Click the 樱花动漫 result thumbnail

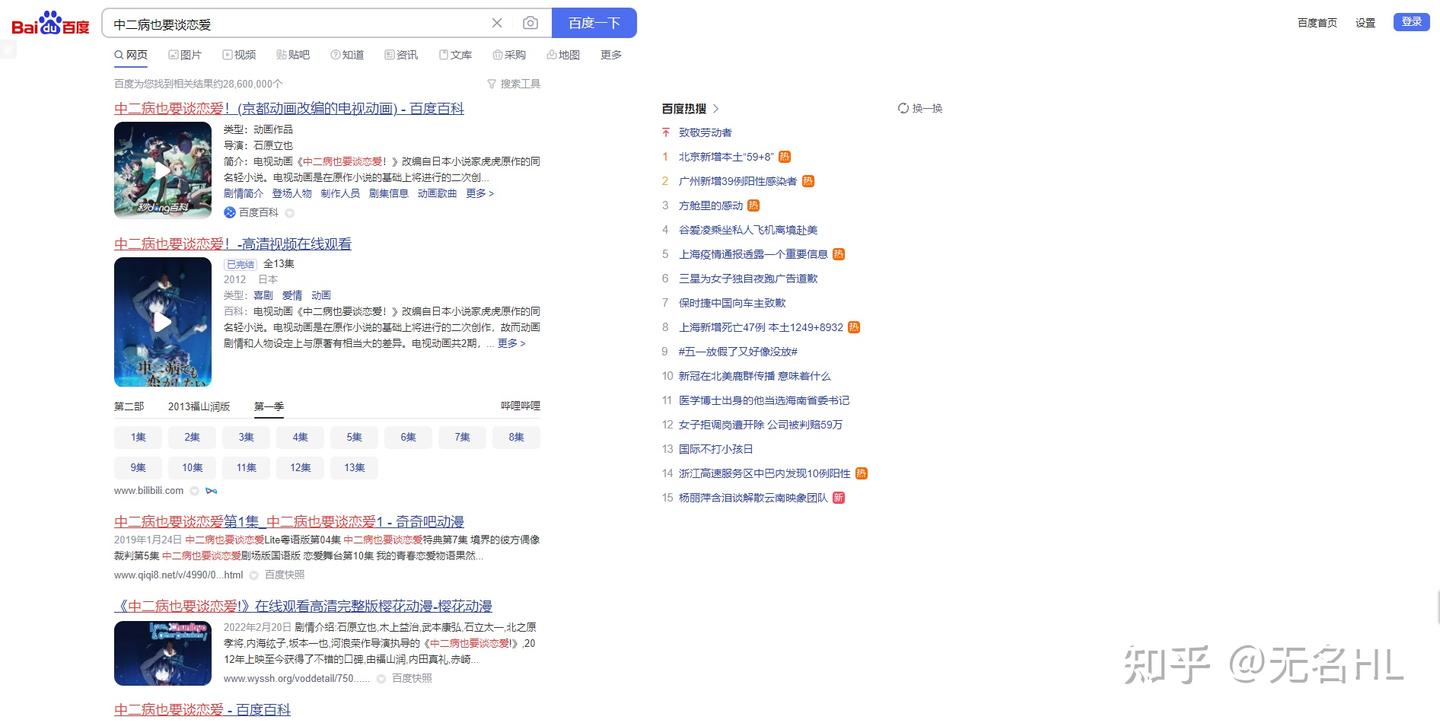pos(163,653)
